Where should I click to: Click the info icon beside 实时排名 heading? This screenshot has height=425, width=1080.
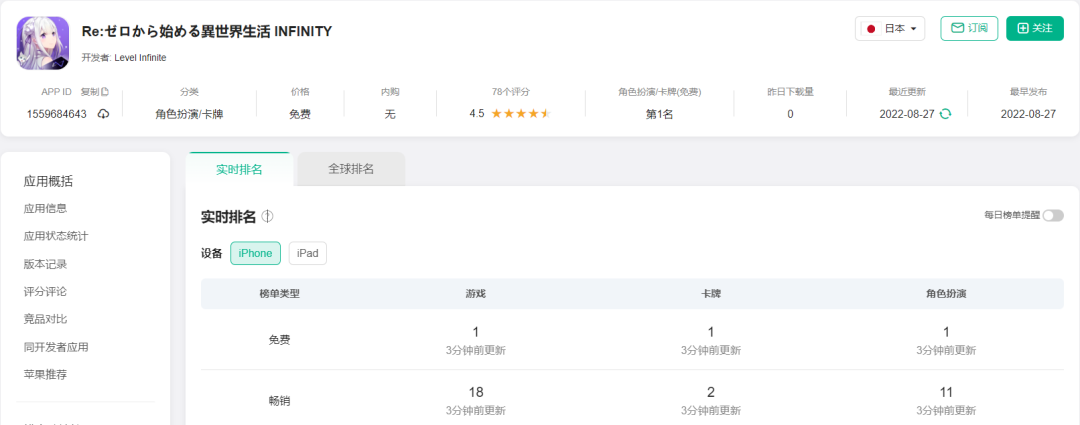(x=268, y=216)
